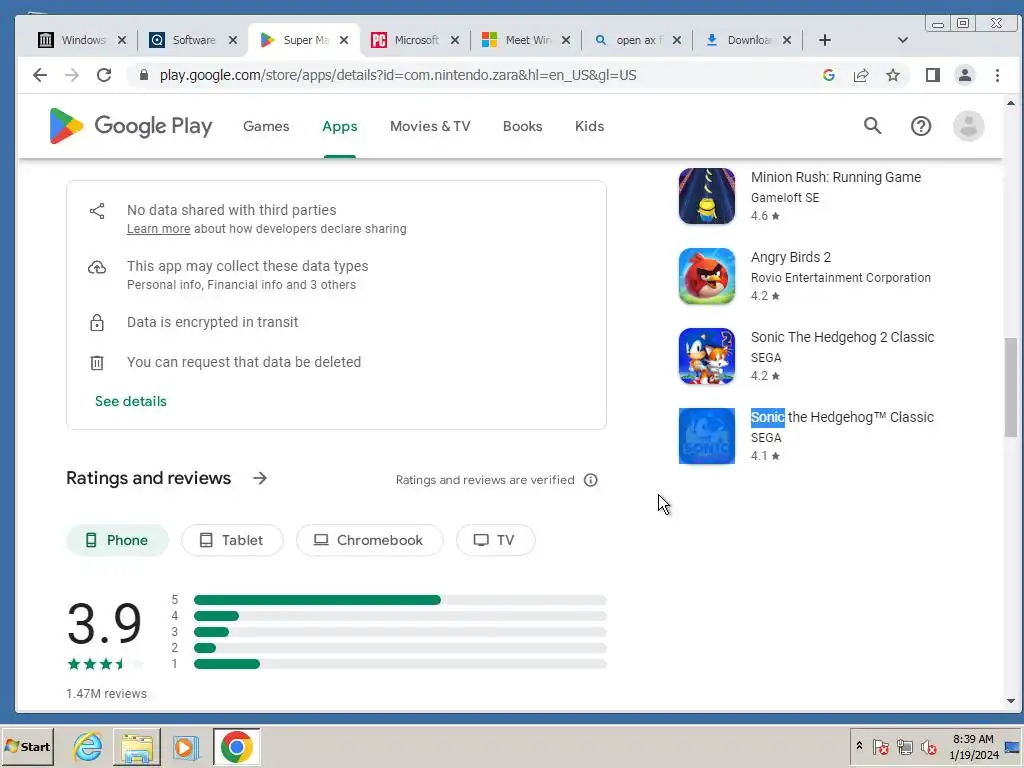The width and height of the screenshot is (1024, 768).
Task: Bookmark this tab with the star icon
Action: click(893, 75)
